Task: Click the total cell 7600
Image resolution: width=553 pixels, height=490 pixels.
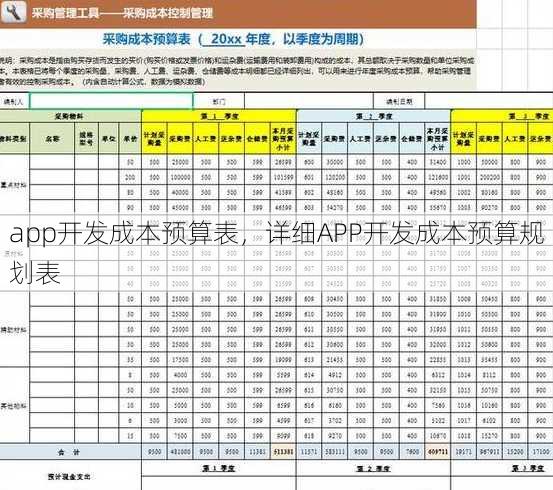Action: 412,452
